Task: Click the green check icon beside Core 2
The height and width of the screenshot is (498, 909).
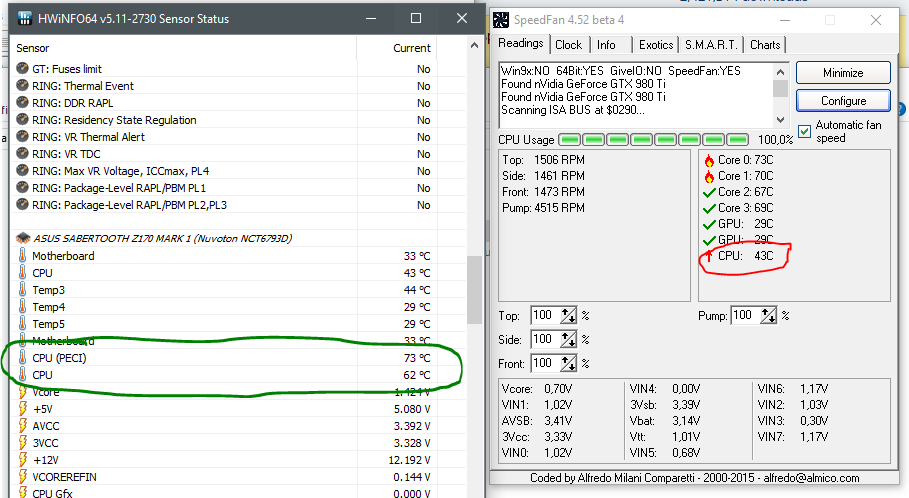Action: [708, 192]
